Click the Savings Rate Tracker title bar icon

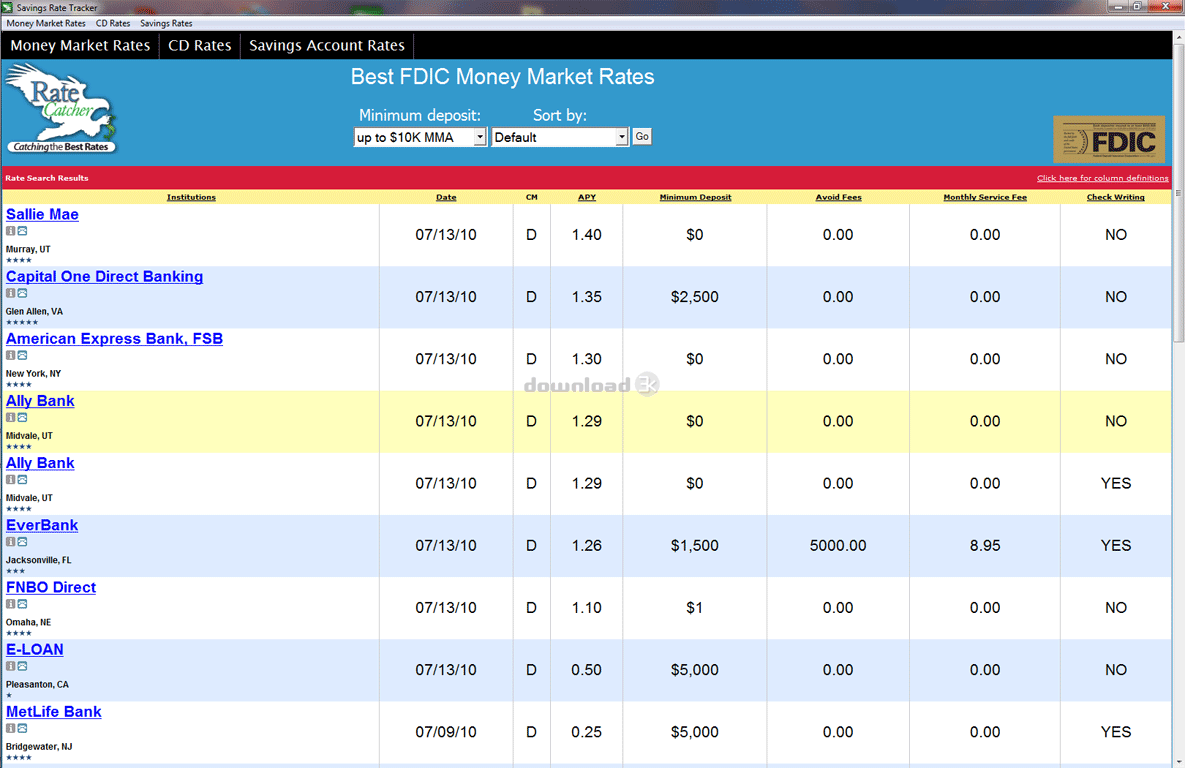(8, 8)
